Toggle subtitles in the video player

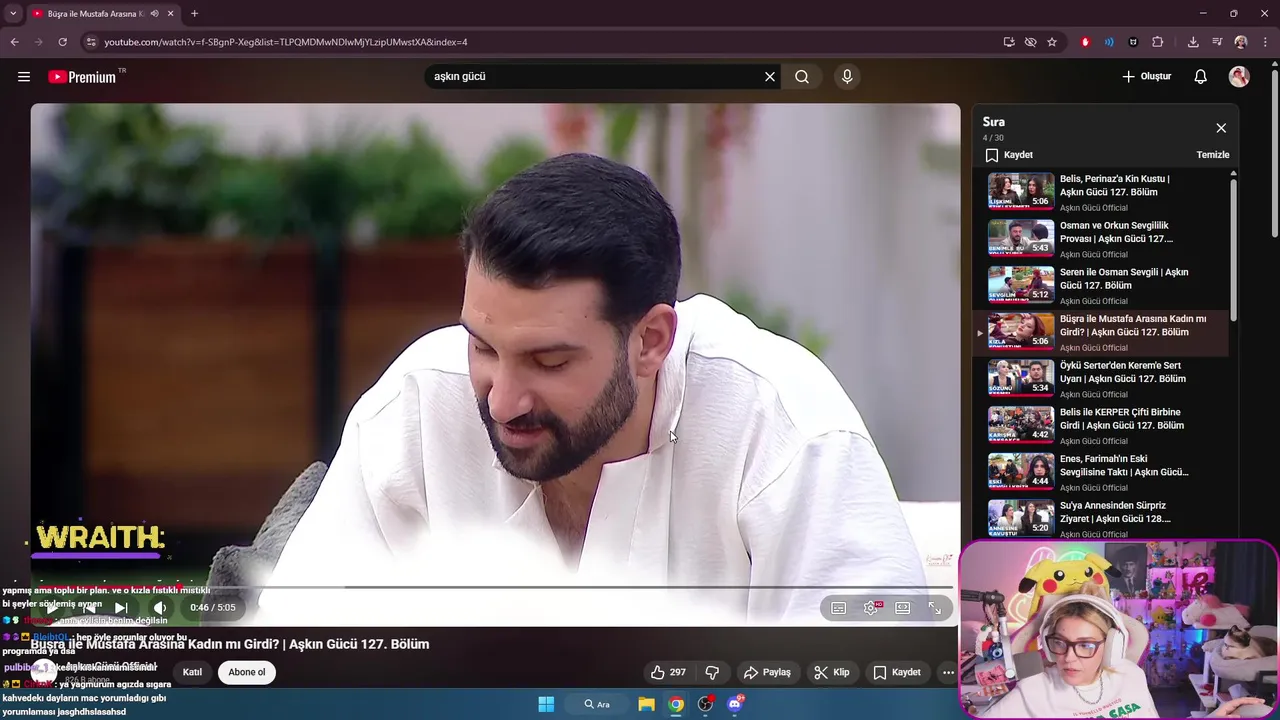839,608
